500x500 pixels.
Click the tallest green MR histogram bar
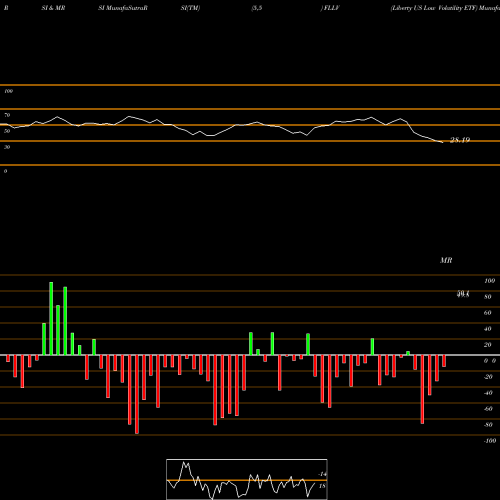click(51, 319)
